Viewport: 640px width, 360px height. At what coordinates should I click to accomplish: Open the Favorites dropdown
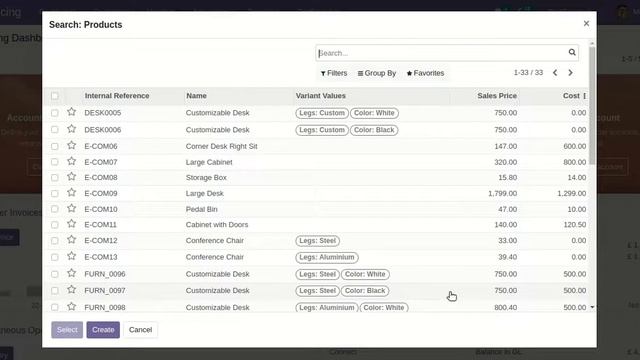tap(425, 73)
